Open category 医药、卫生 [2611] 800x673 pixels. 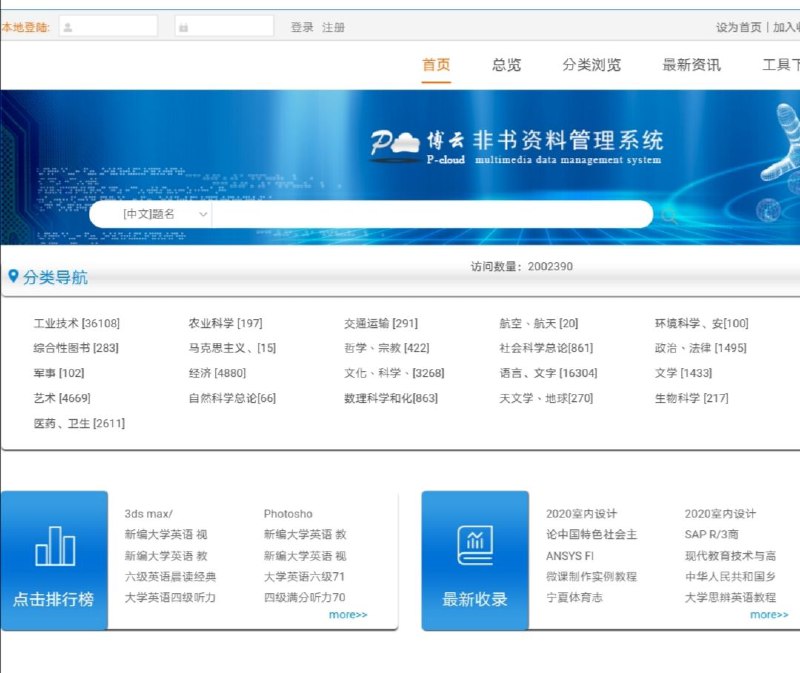pos(79,423)
